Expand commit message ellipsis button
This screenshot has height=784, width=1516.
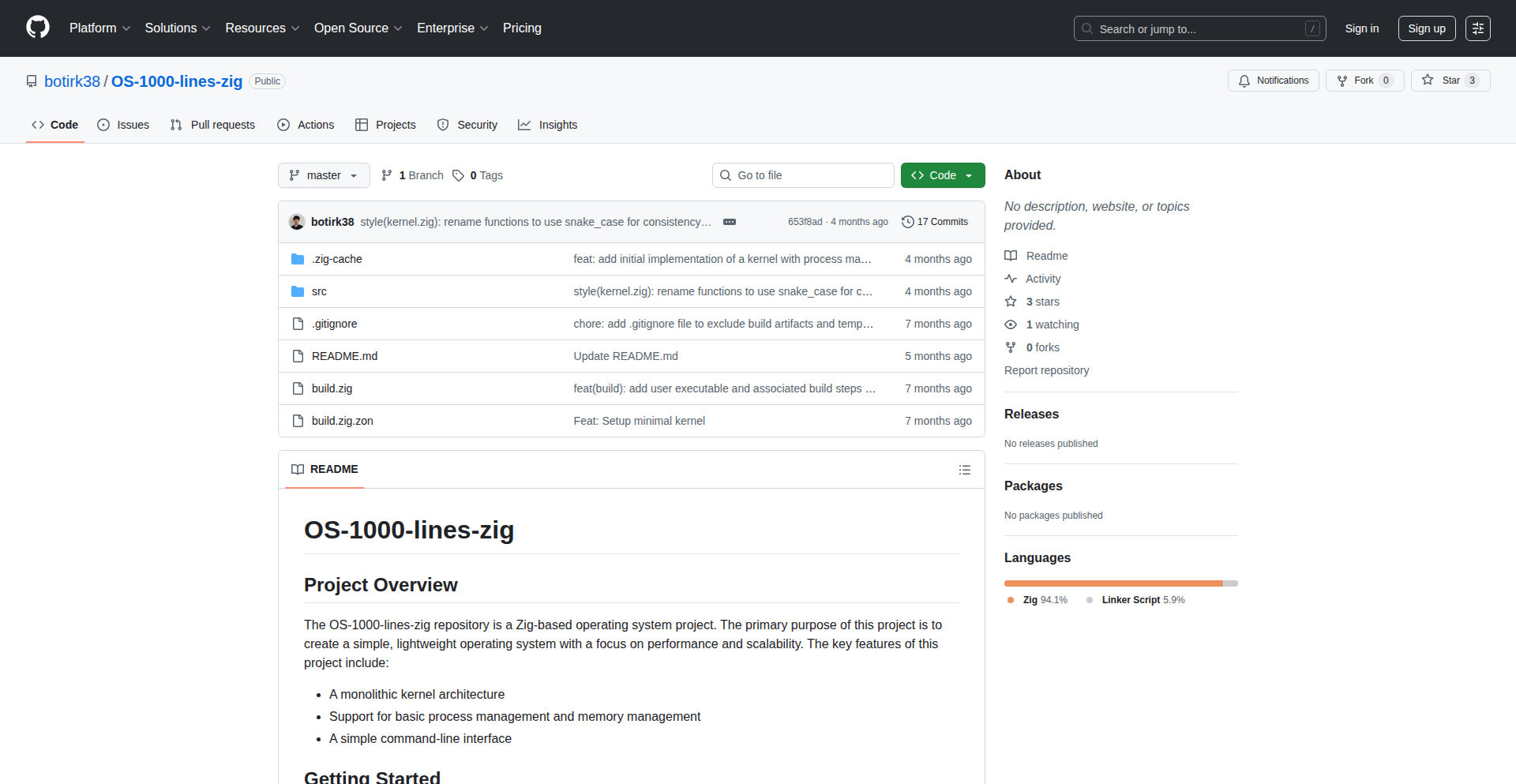tap(730, 222)
